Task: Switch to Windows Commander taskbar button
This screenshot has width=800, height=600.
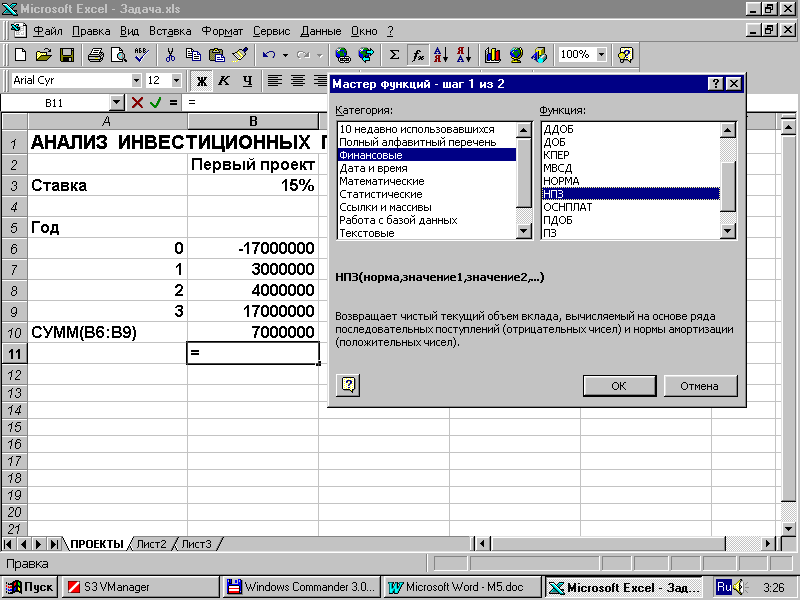Action: [302, 587]
